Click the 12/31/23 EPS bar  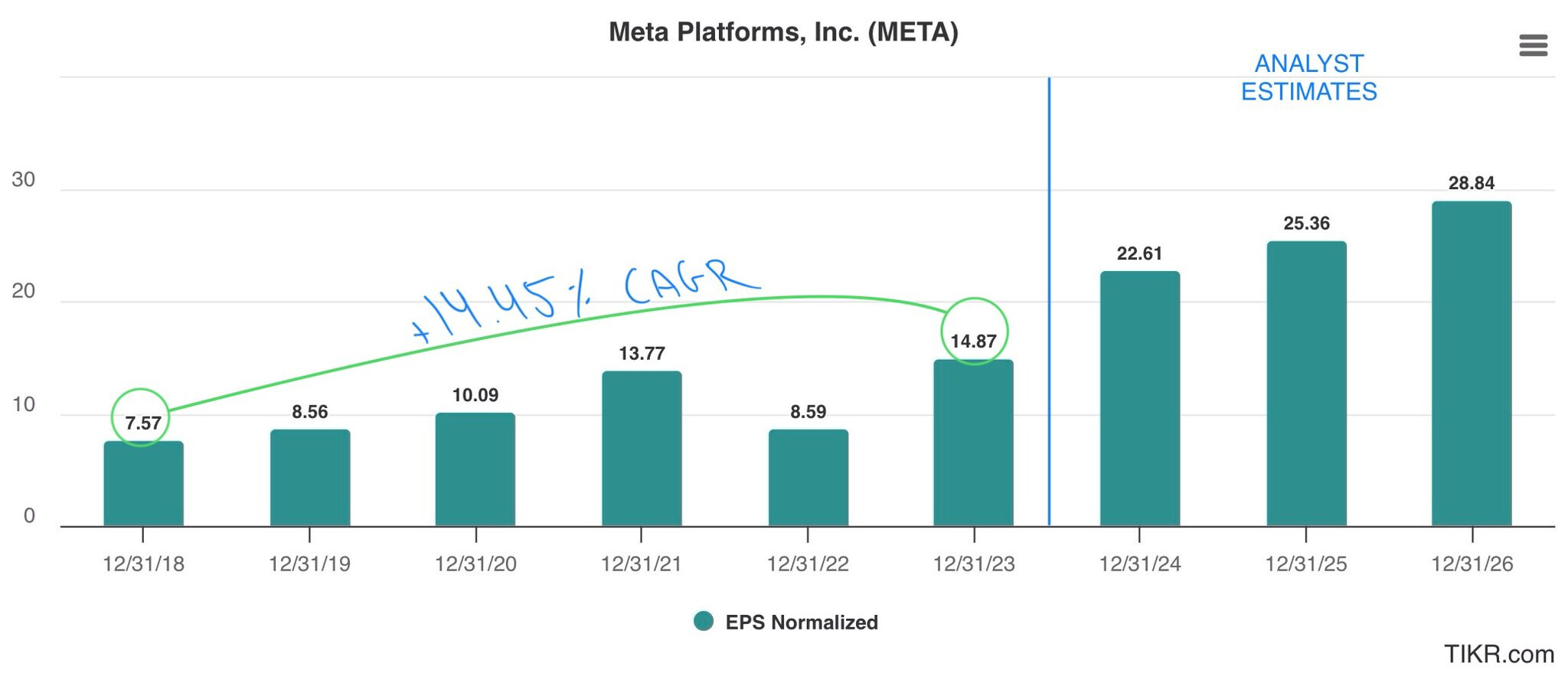[x=973, y=443]
